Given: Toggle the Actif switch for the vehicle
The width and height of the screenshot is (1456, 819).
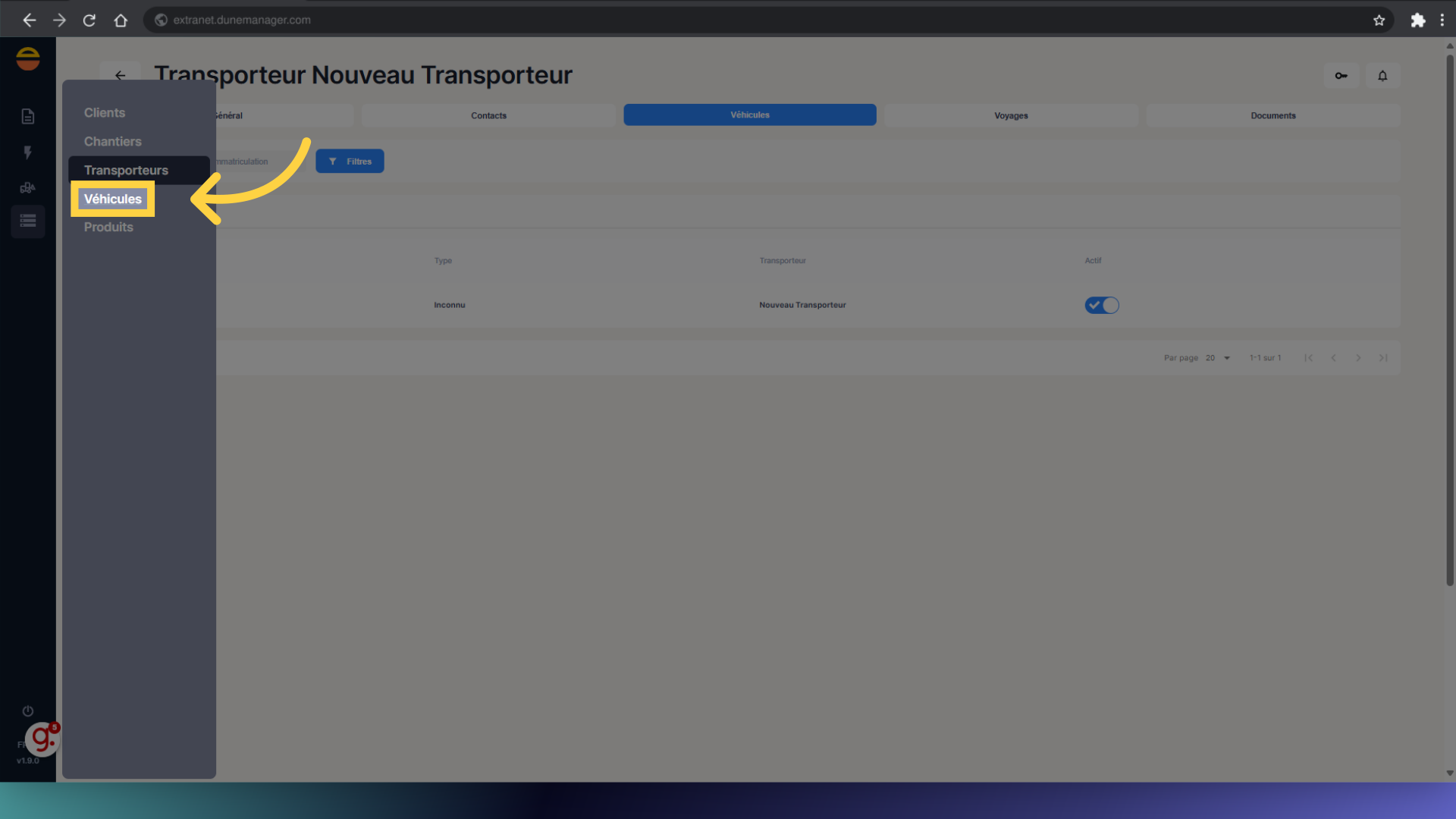Looking at the screenshot, I should click(x=1101, y=305).
